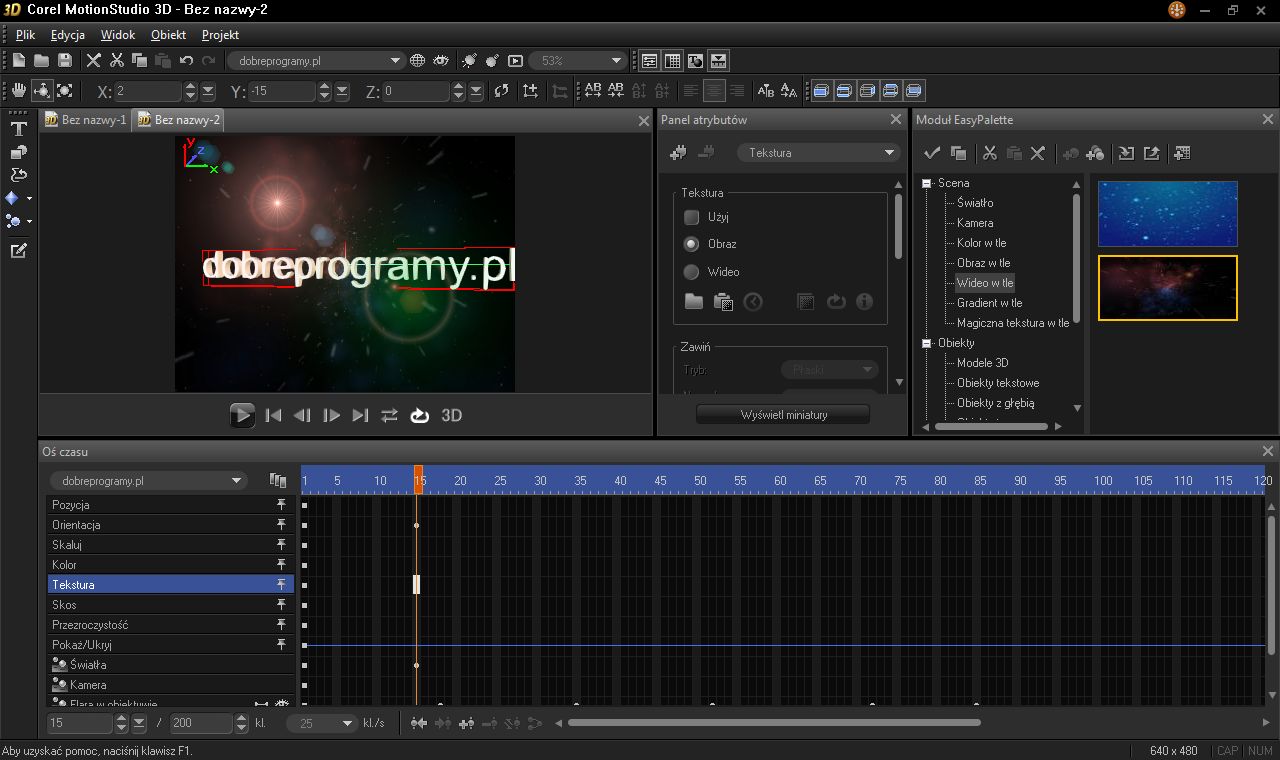Click the add plugin icon in attributes panel
The height and width of the screenshot is (760, 1280).
pyautogui.click(x=679, y=153)
